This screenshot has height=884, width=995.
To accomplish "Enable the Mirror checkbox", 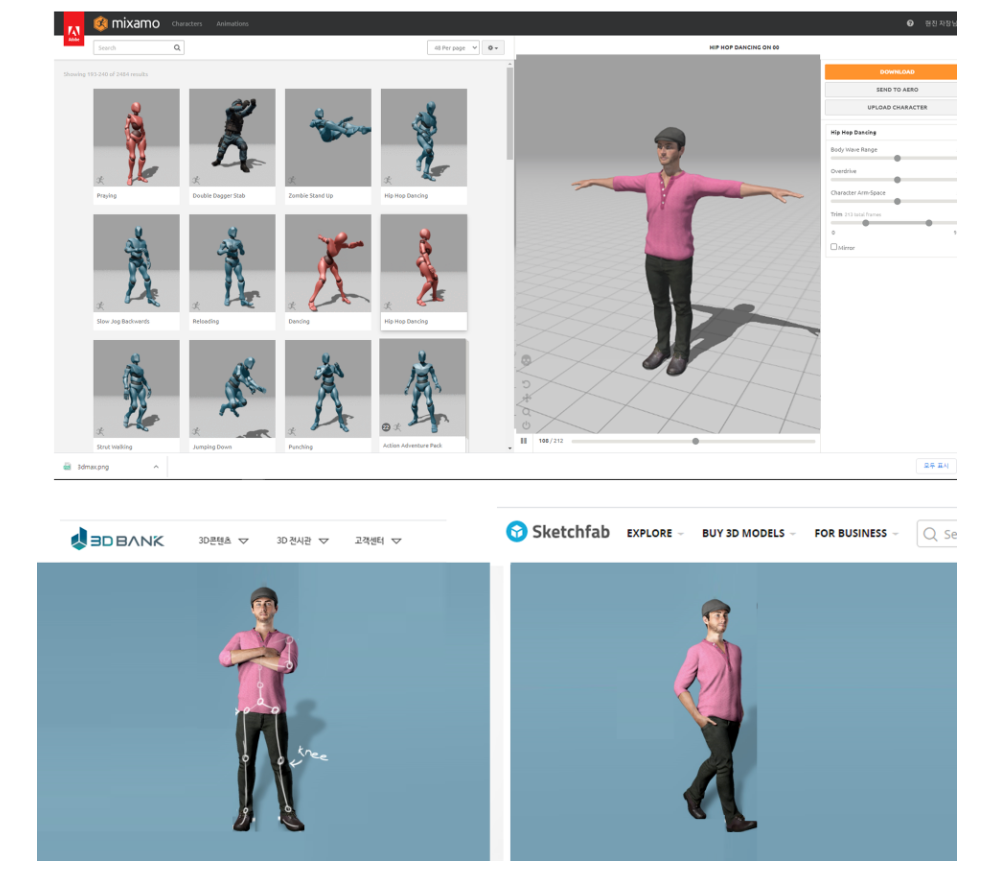I will tap(834, 246).
